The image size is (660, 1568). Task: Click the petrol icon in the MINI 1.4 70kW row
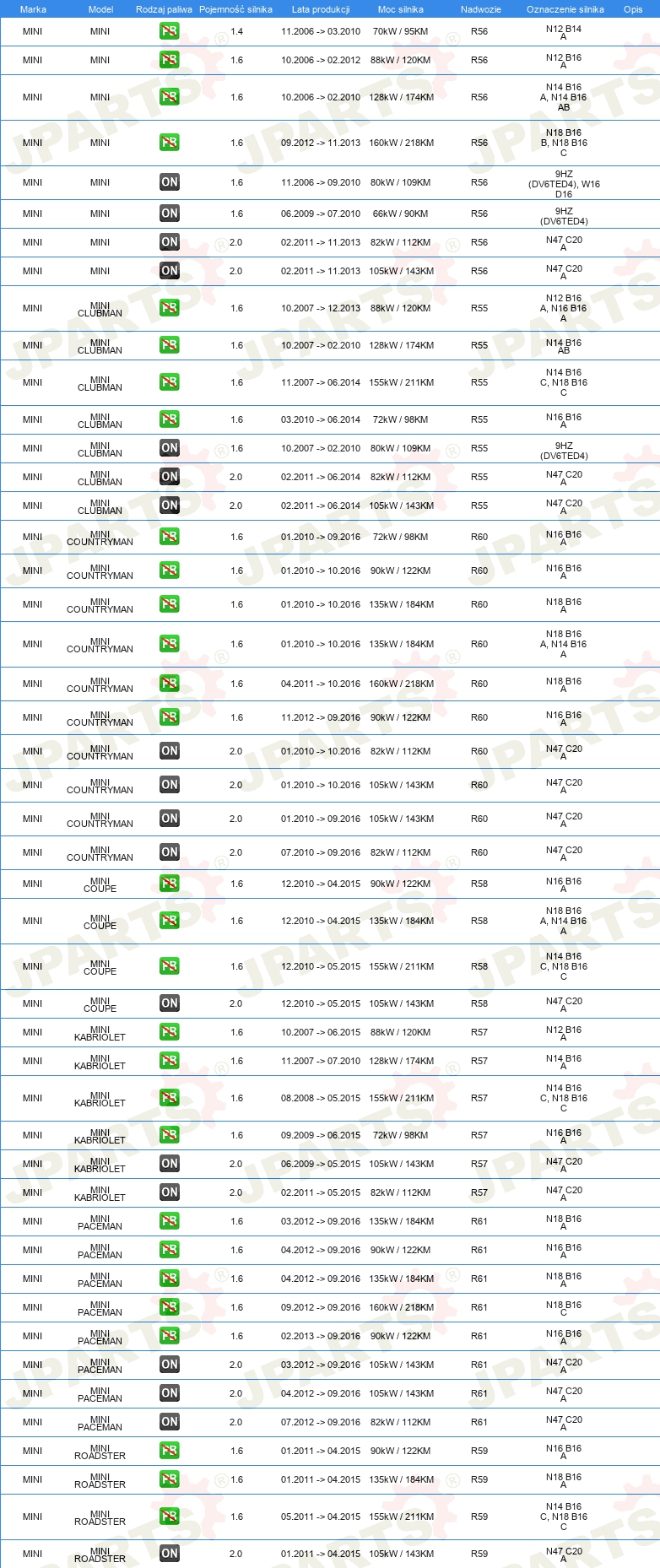[x=170, y=31]
